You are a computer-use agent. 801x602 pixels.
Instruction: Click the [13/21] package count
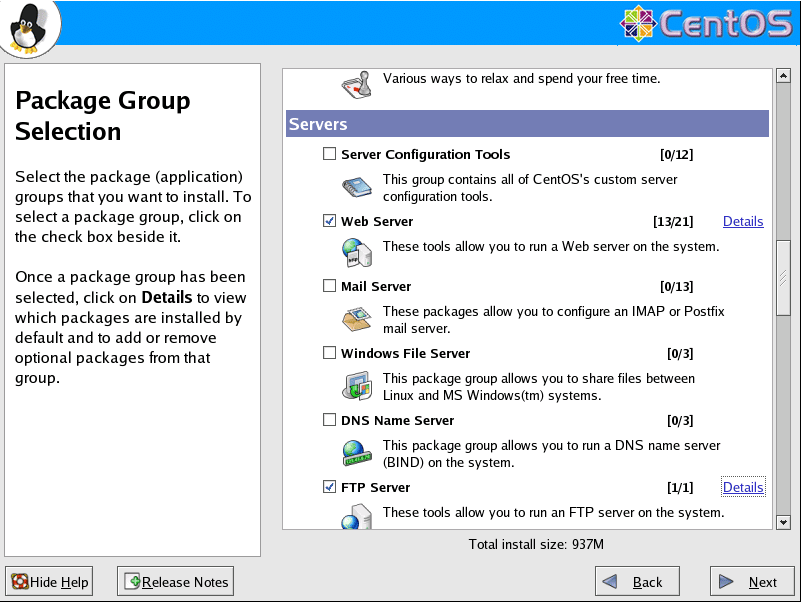click(x=673, y=221)
